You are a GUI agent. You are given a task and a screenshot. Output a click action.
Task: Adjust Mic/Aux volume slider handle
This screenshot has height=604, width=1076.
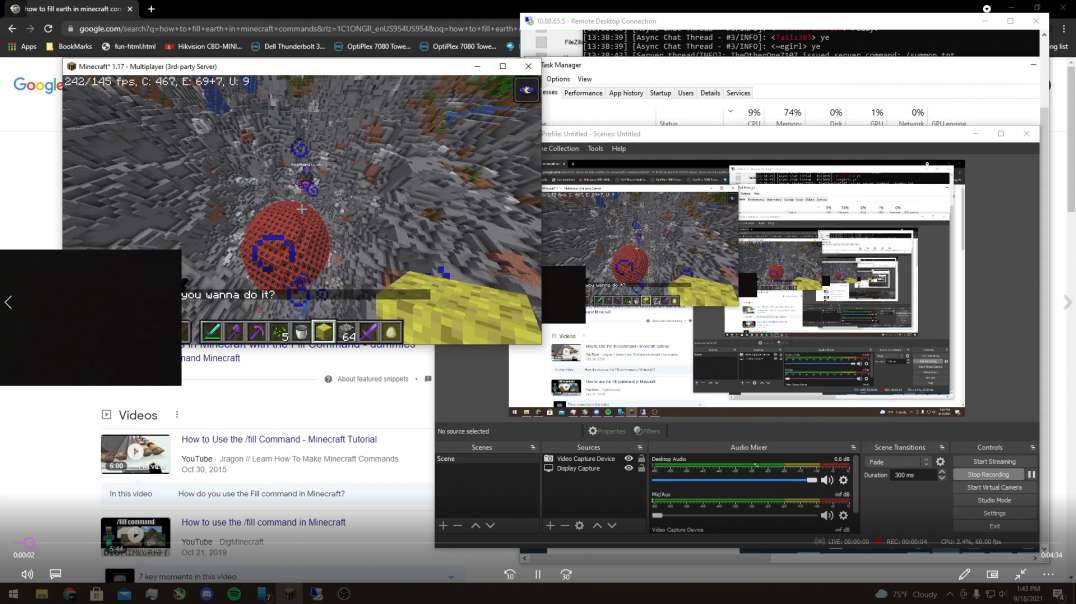(657, 515)
